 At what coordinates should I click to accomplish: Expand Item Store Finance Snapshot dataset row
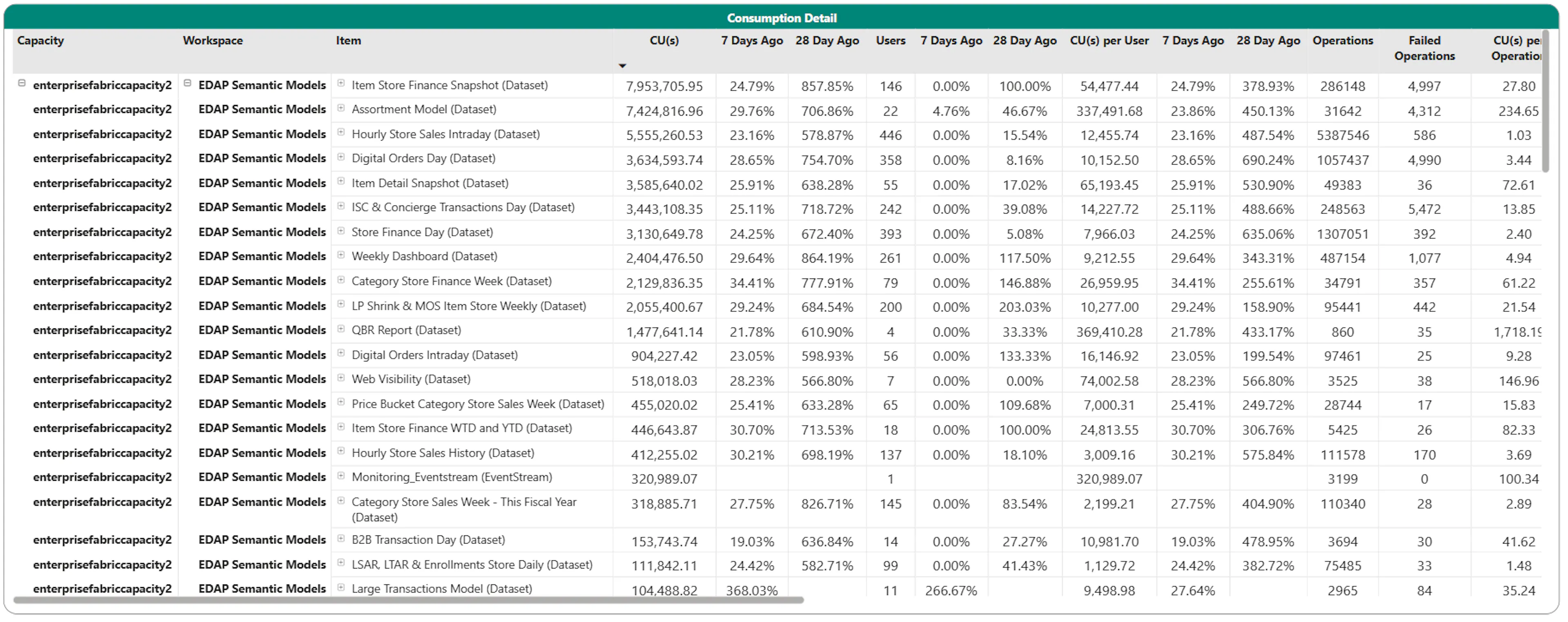pos(341,83)
